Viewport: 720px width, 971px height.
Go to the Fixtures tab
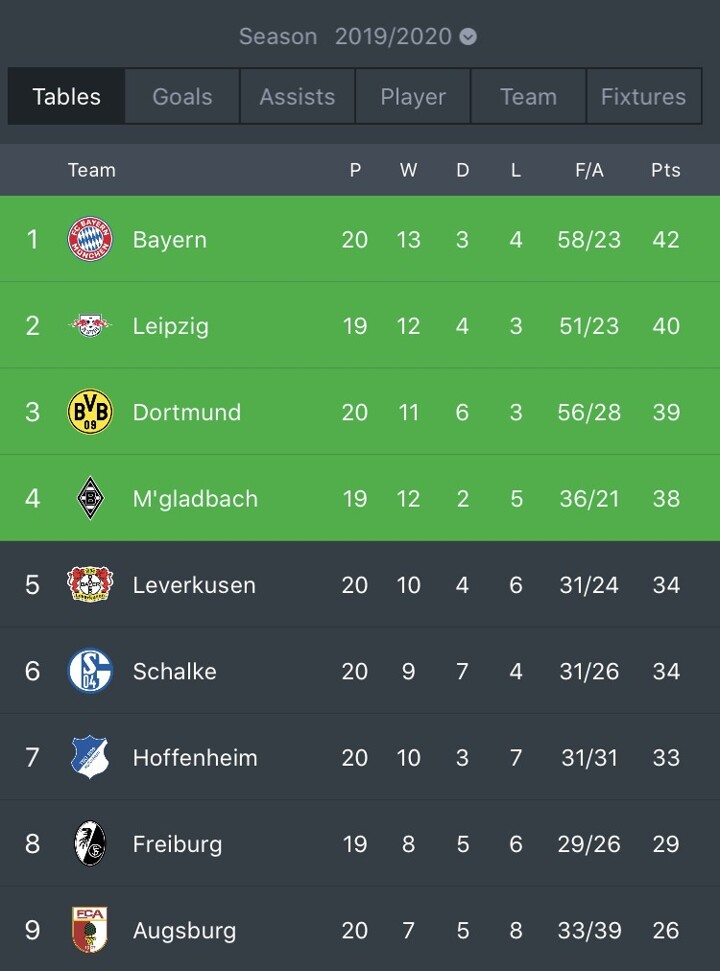coord(643,97)
